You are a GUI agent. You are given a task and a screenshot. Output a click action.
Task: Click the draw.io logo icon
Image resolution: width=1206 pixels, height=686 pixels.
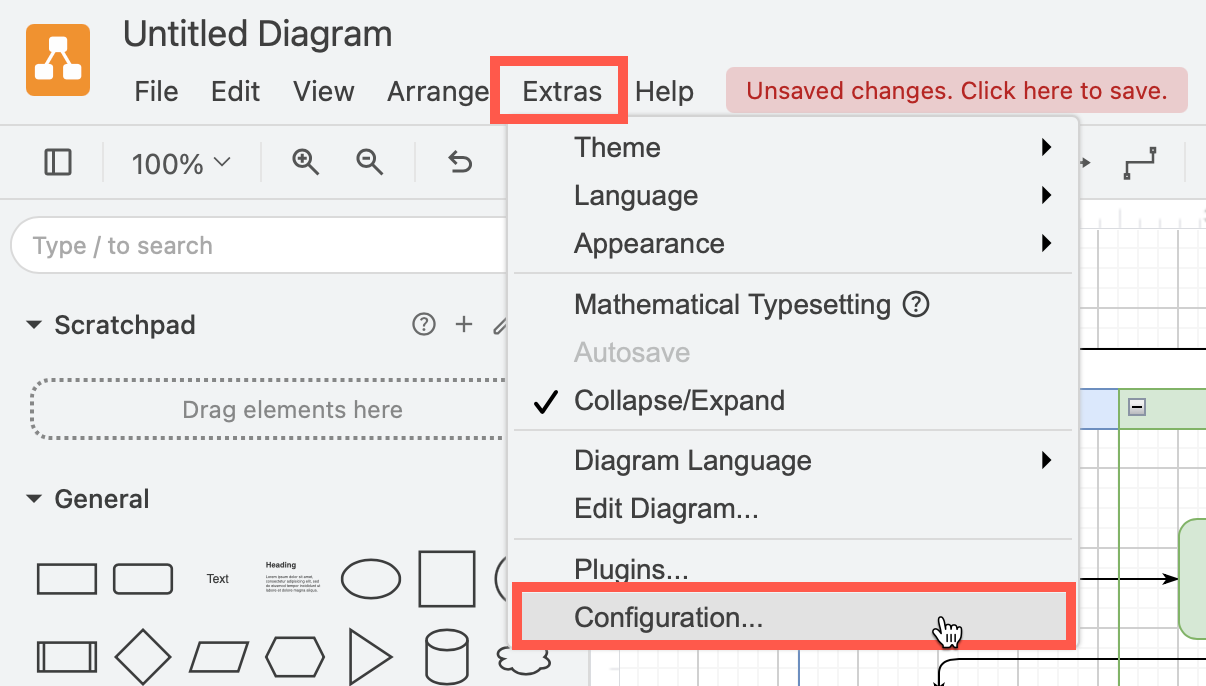58,60
